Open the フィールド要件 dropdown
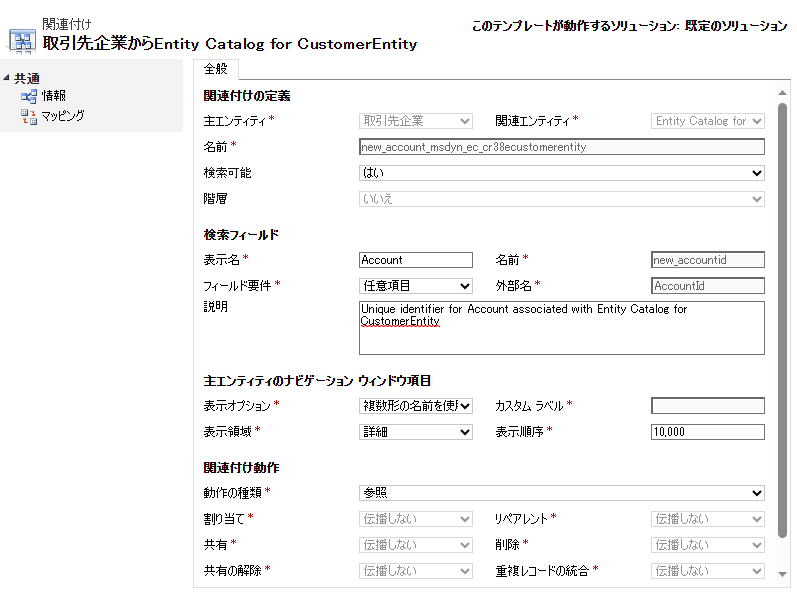Image resolution: width=797 pixels, height=602 pixels. pyautogui.click(x=416, y=286)
